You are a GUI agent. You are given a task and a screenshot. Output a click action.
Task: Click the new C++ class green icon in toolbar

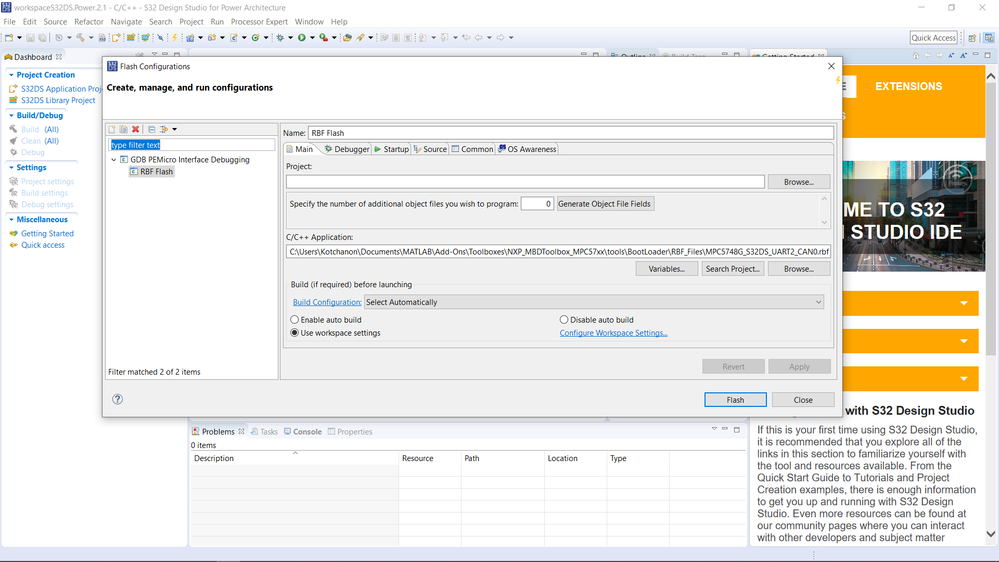(x=255, y=38)
